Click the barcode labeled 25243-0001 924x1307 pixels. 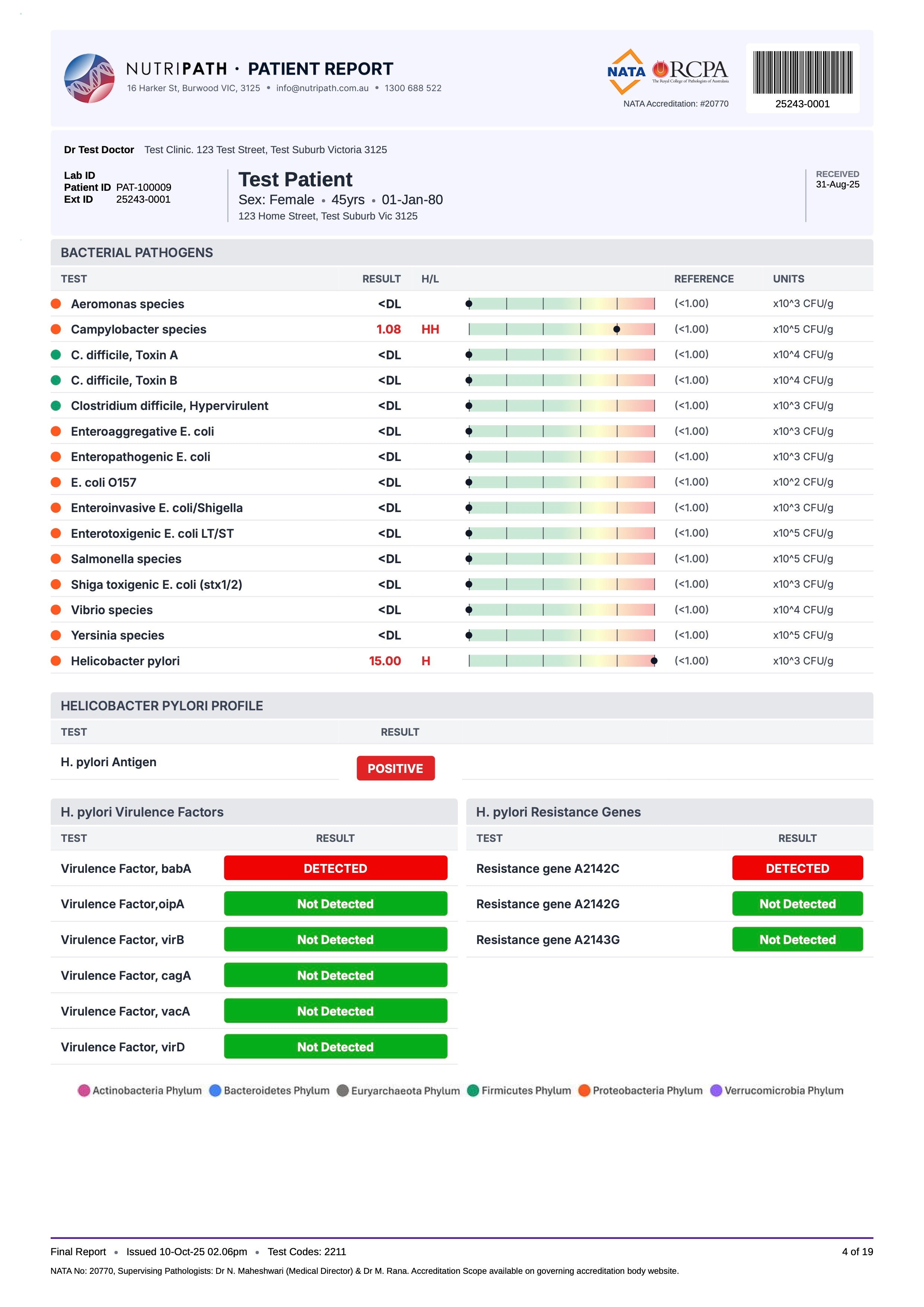803,72
